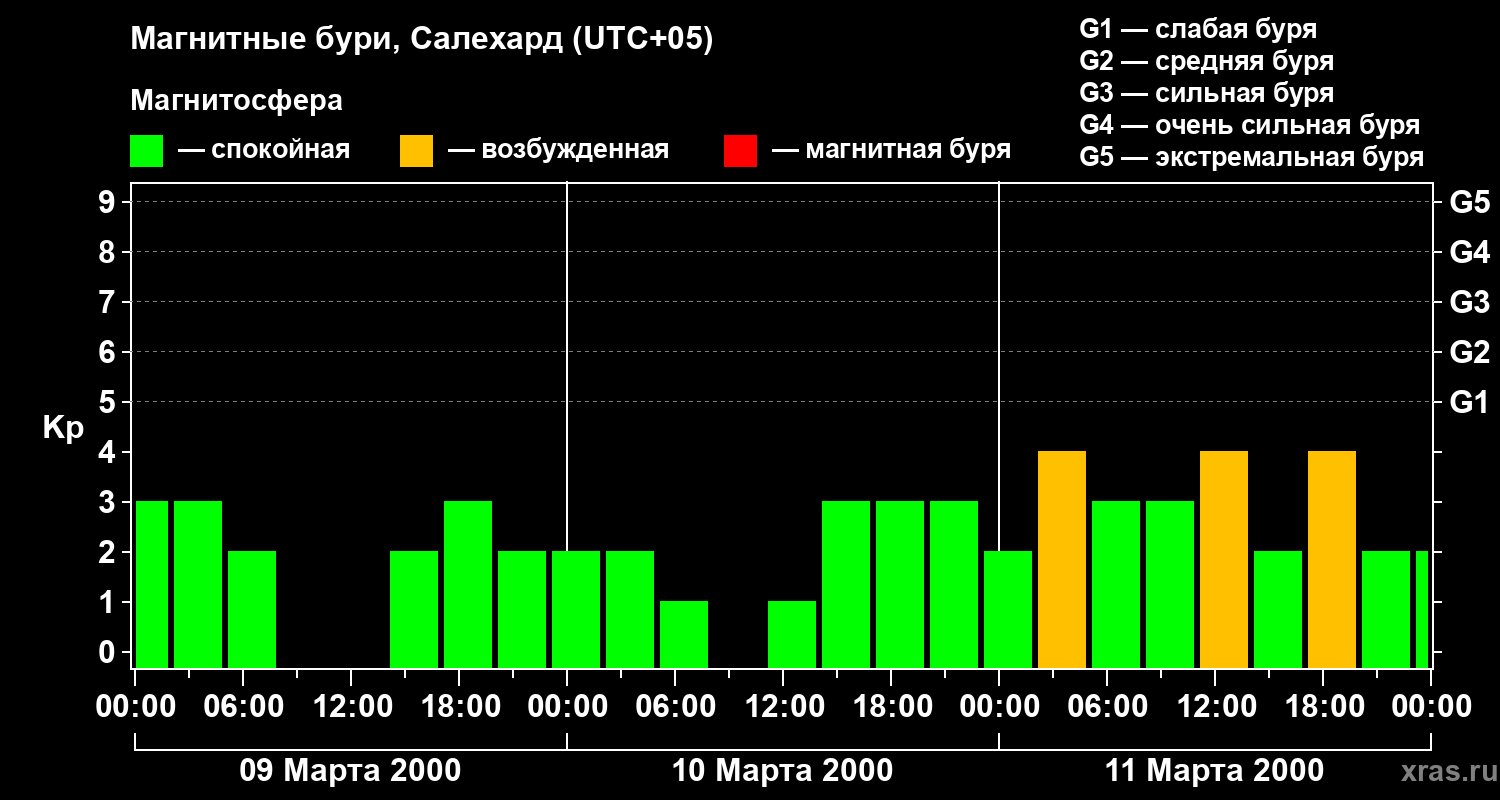This screenshot has width=1500, height=800.
Task: Click the final '00:00' label ending 11 Марта
Action: pos(1431,707)
